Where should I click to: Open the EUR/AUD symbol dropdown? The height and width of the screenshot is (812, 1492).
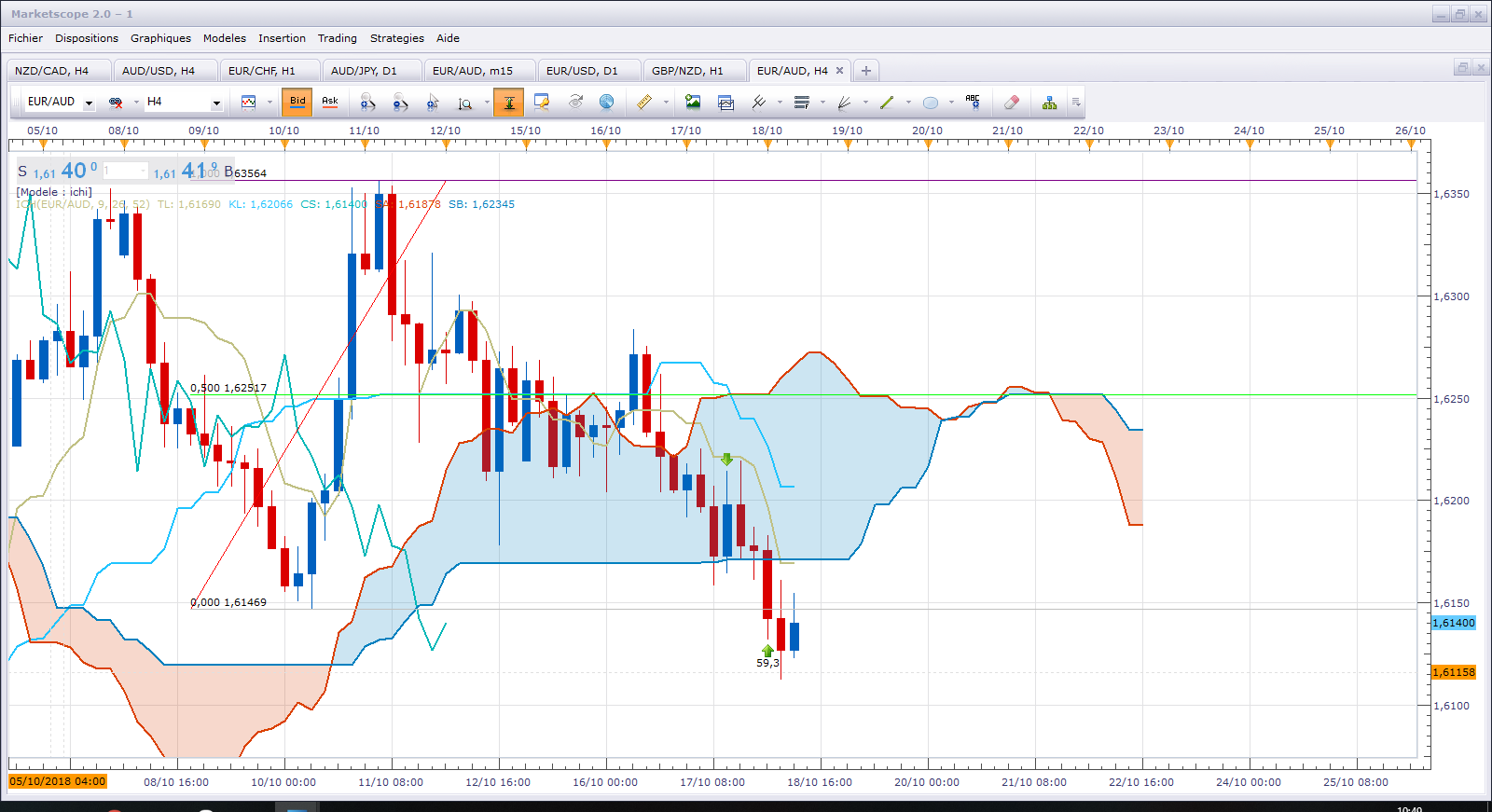(x=89, y=103)
